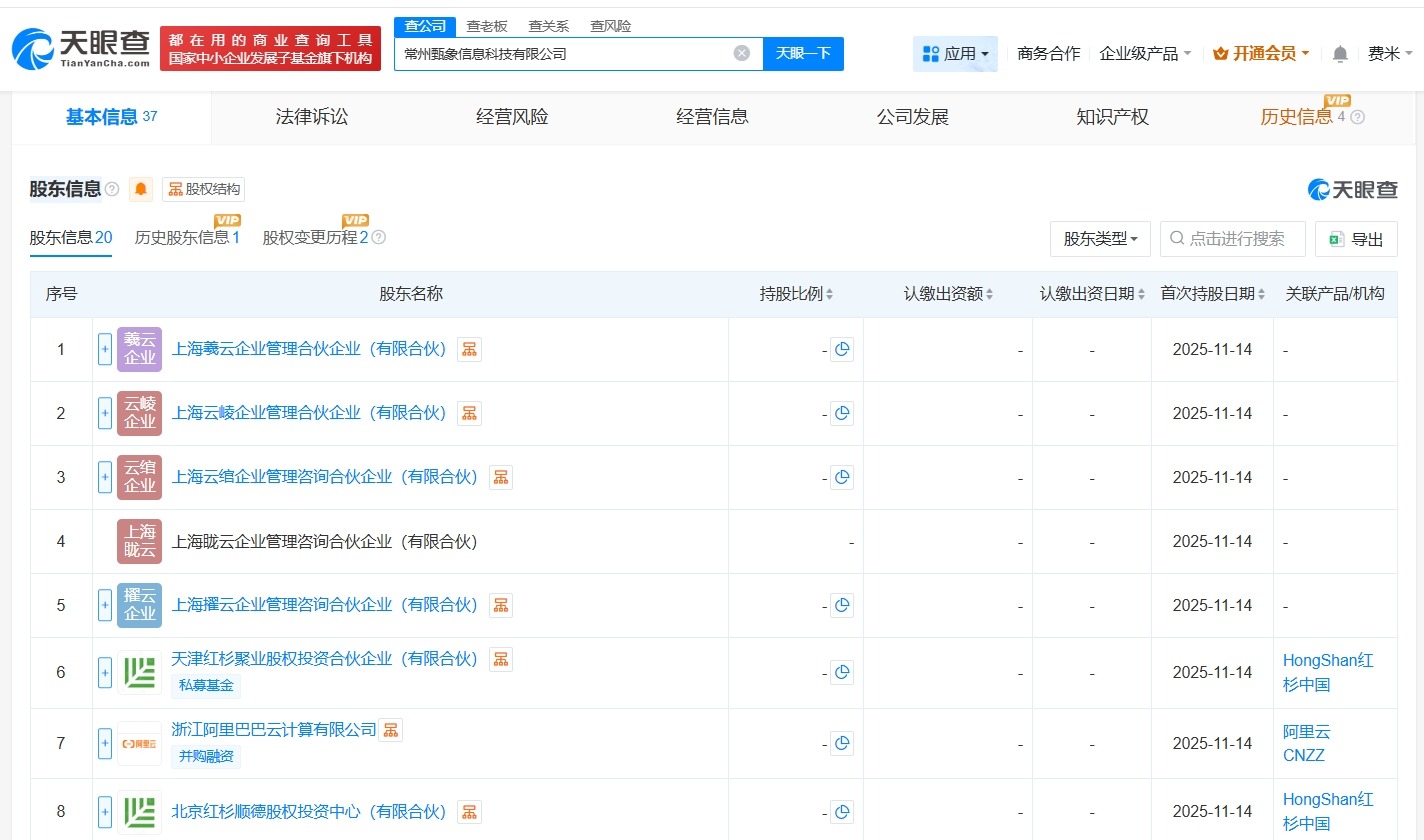This screenshot has width=1424, height=840.
Task: Open the 应用 dropdown in the header
Action: [x=954, y=53]
